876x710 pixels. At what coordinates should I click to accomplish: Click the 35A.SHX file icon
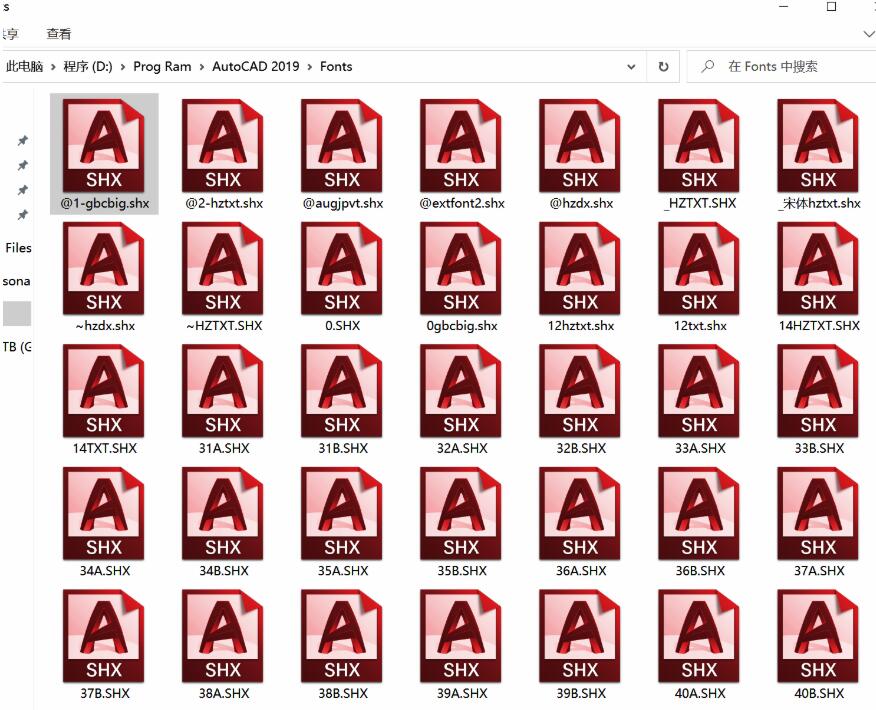point(341,513)
